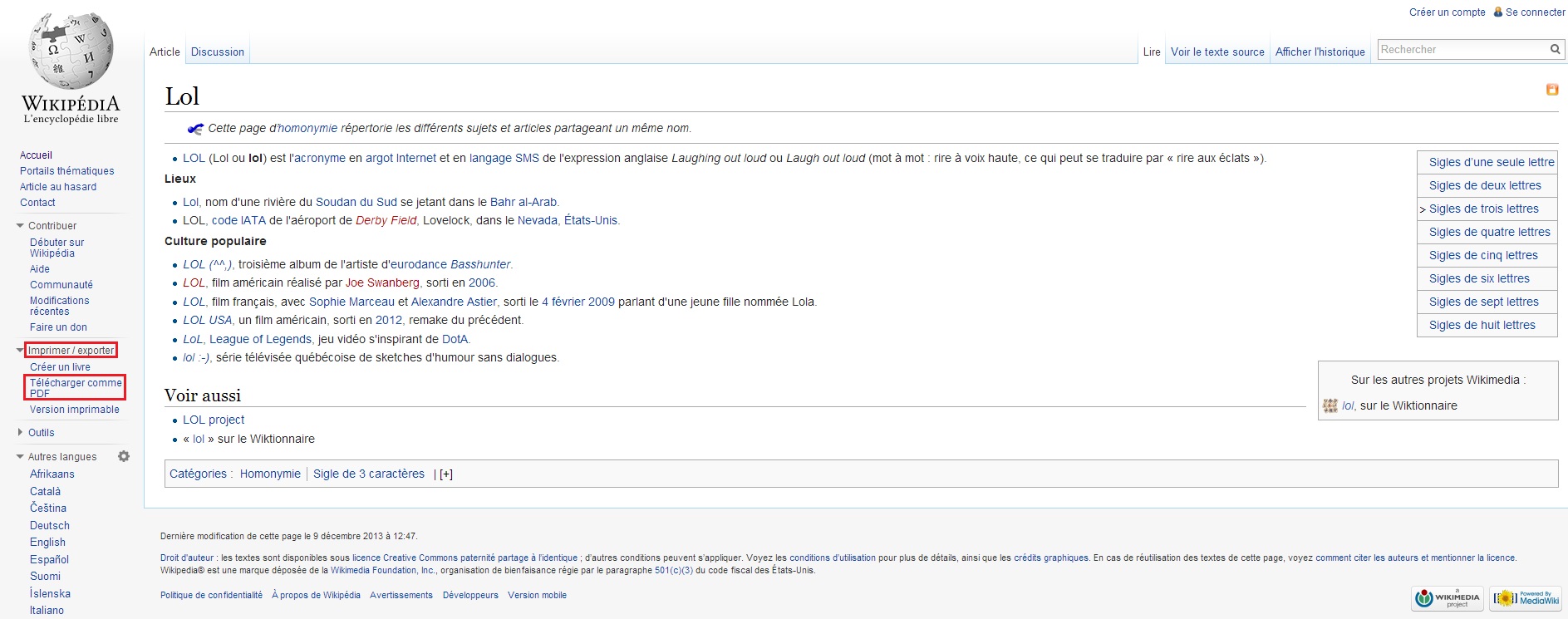Open the Joe Swanberg link
Screen dimensions: 1568x619
382,283
